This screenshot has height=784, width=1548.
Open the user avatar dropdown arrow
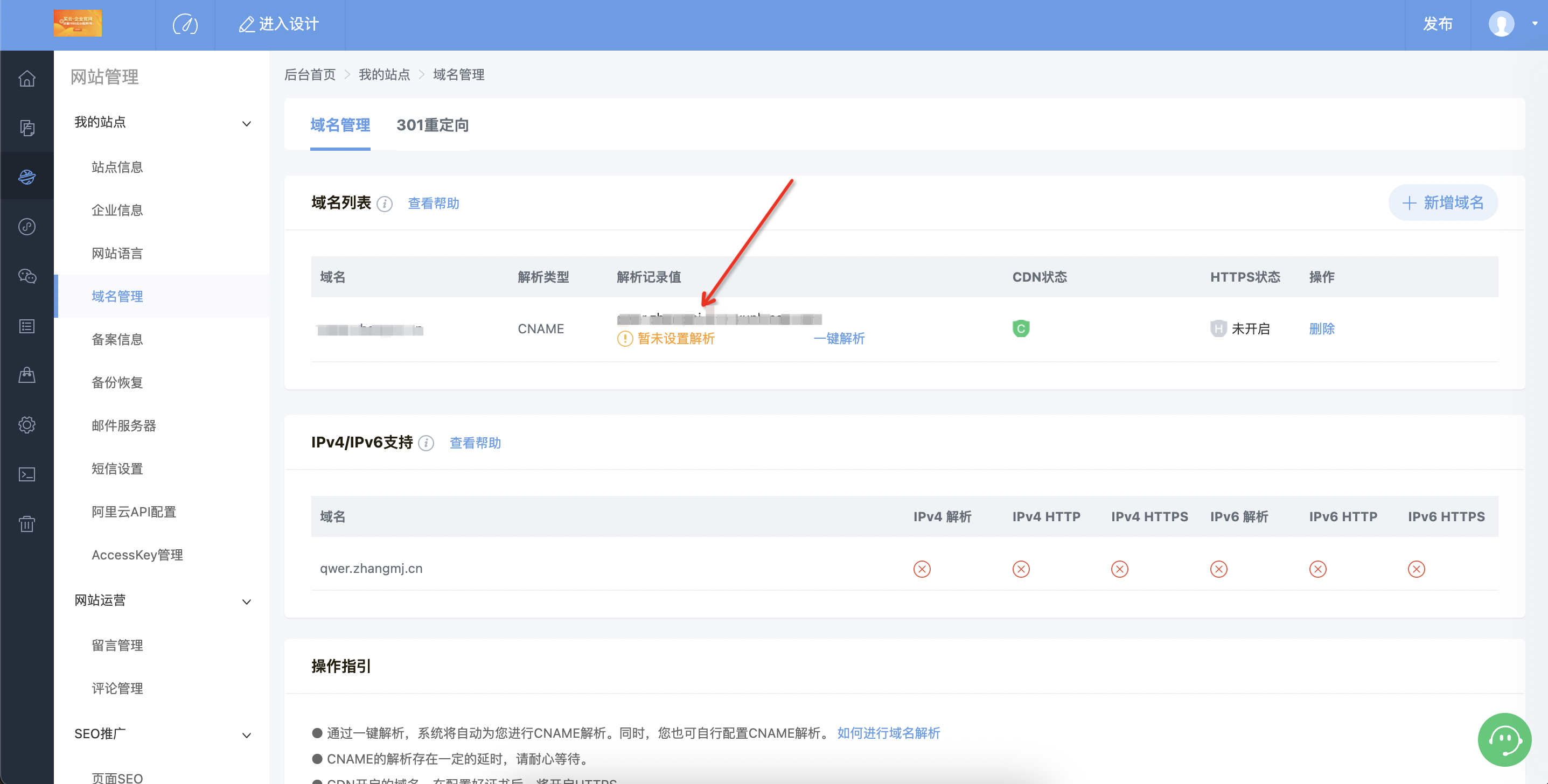(x=1534, y=24)
